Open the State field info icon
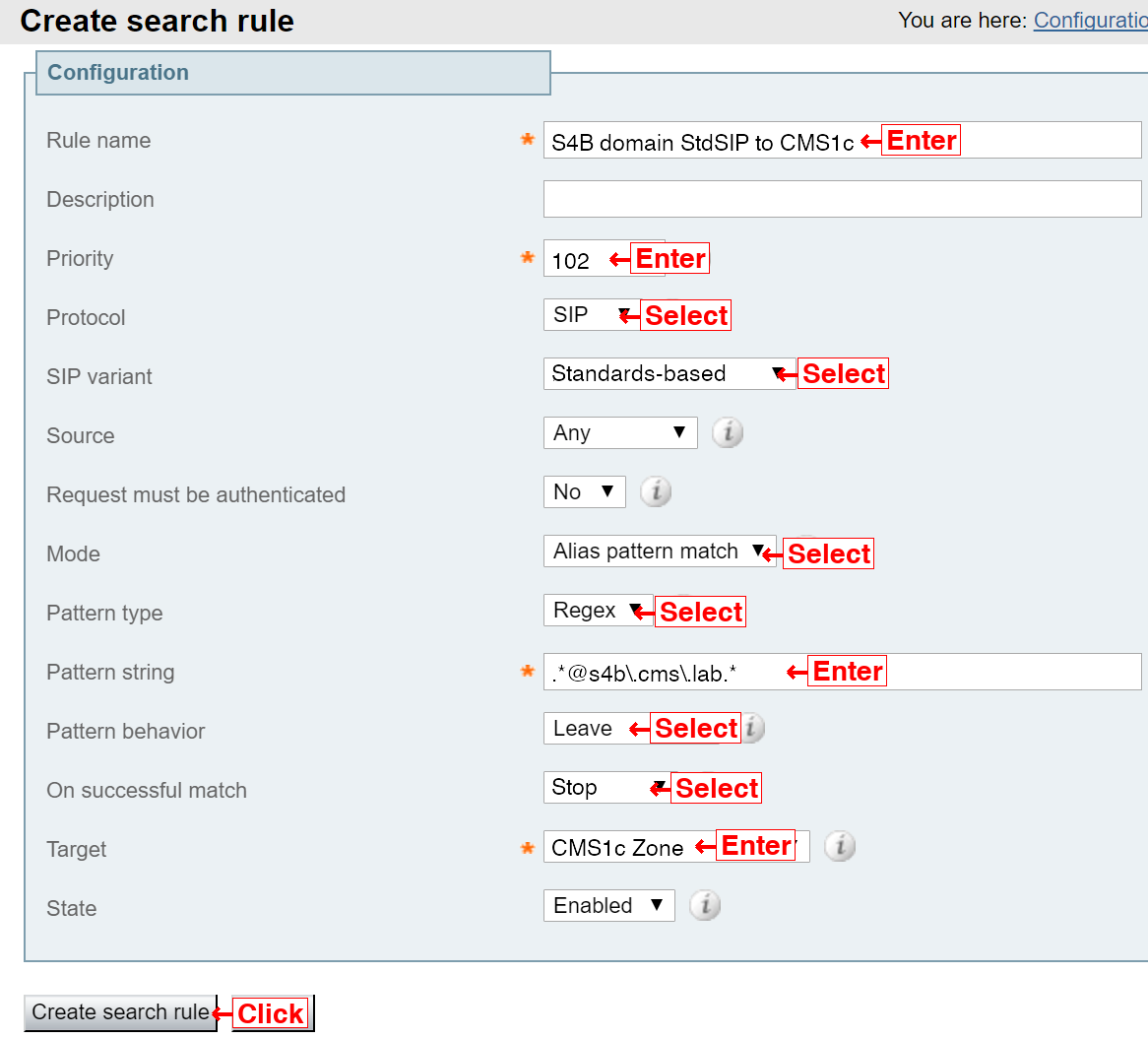The width and height of the screenshot is (1148, 1039). coord(704,906)
